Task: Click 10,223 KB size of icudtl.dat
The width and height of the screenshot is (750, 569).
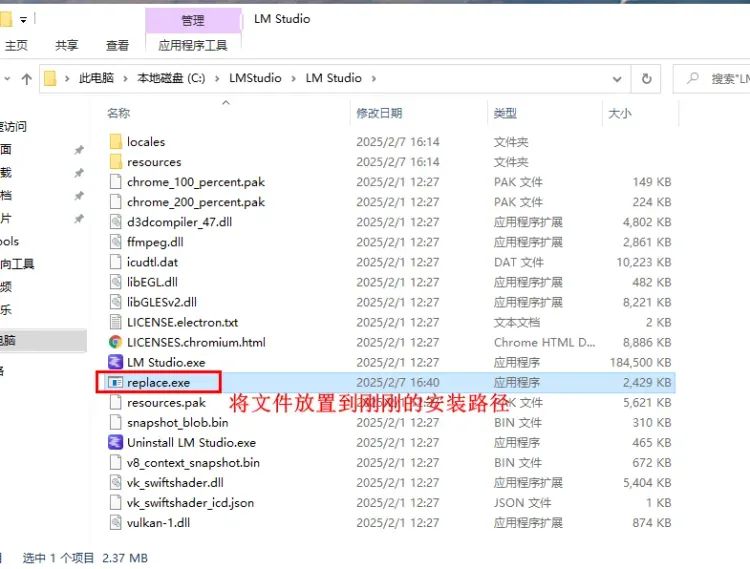Action: click(644, 262)
